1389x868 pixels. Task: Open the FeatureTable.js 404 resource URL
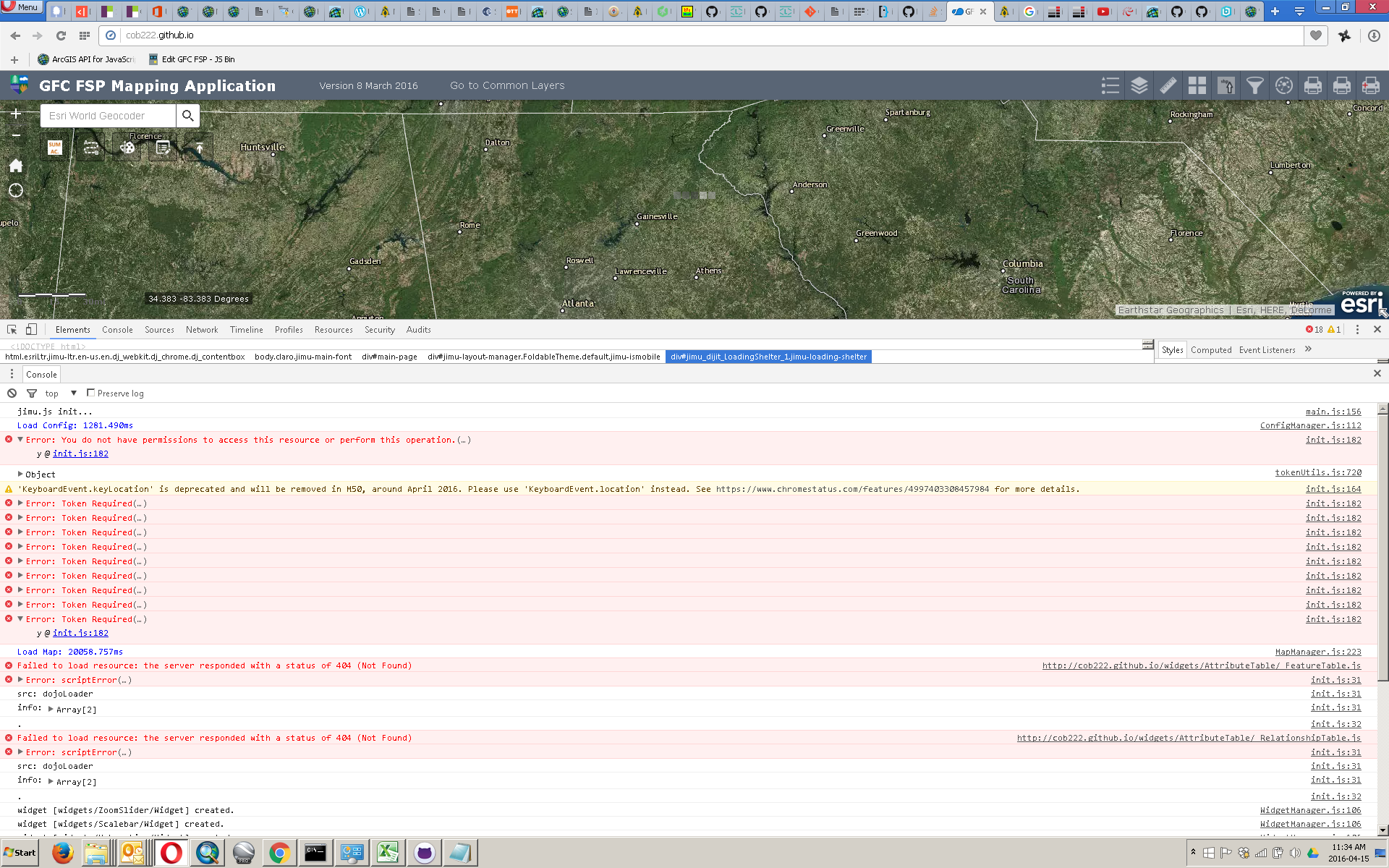click(x=1202, y=665)
